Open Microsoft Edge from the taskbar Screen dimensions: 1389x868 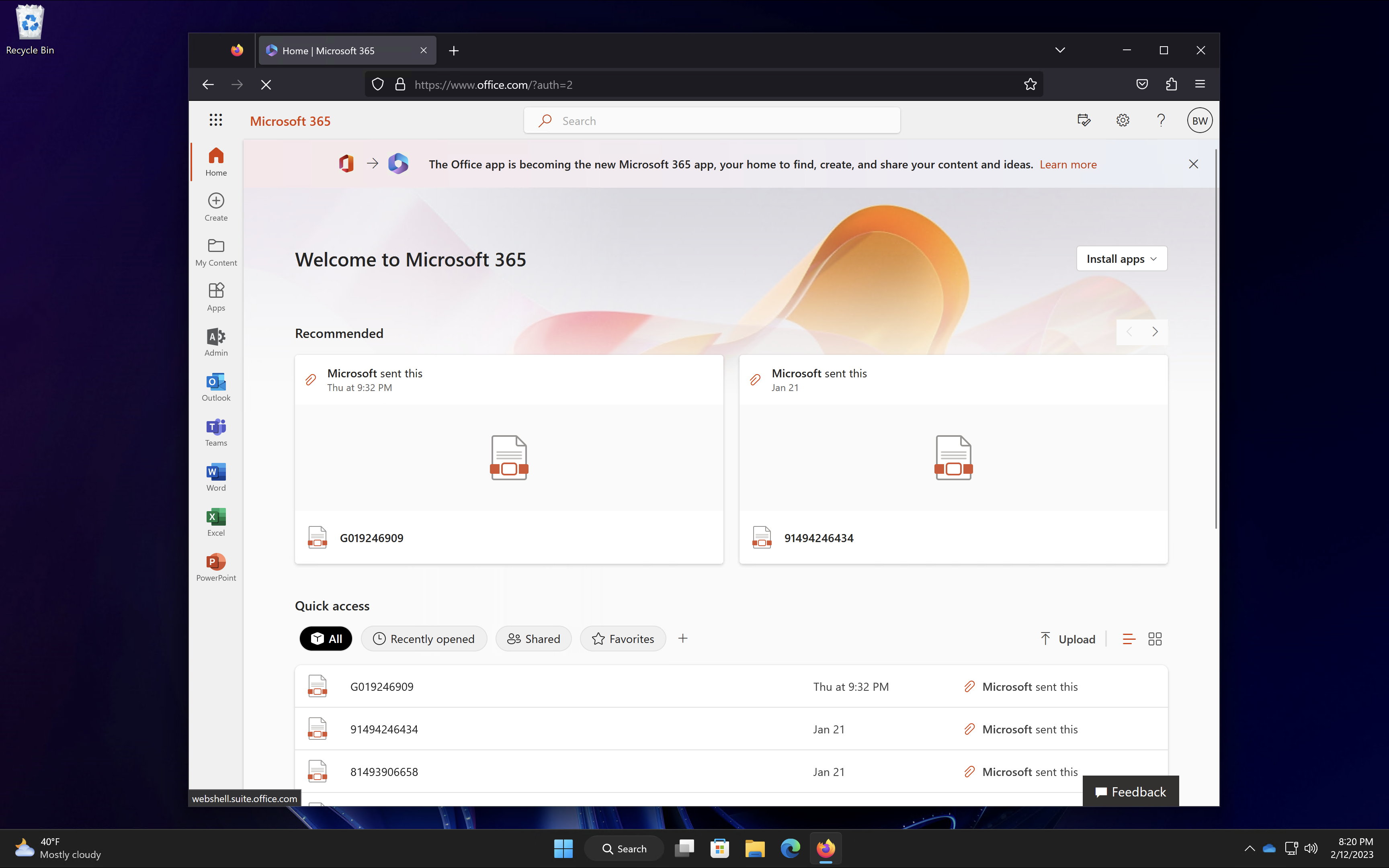pos(790,848)
